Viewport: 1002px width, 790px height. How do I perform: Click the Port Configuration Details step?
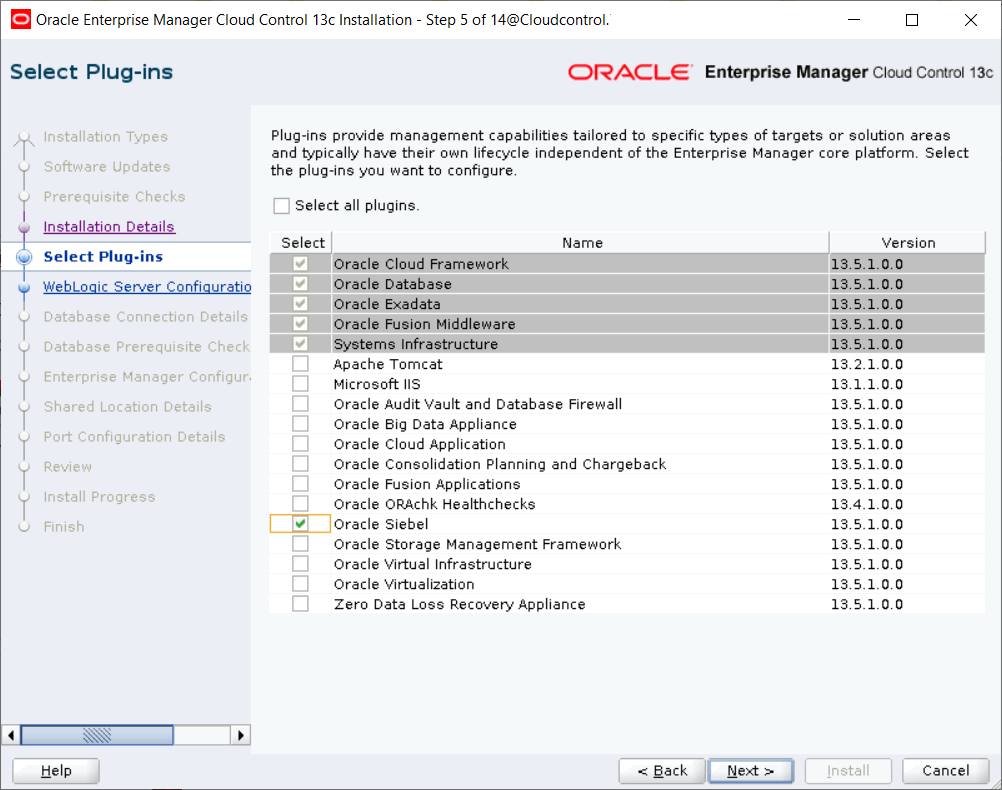[134, 437]
